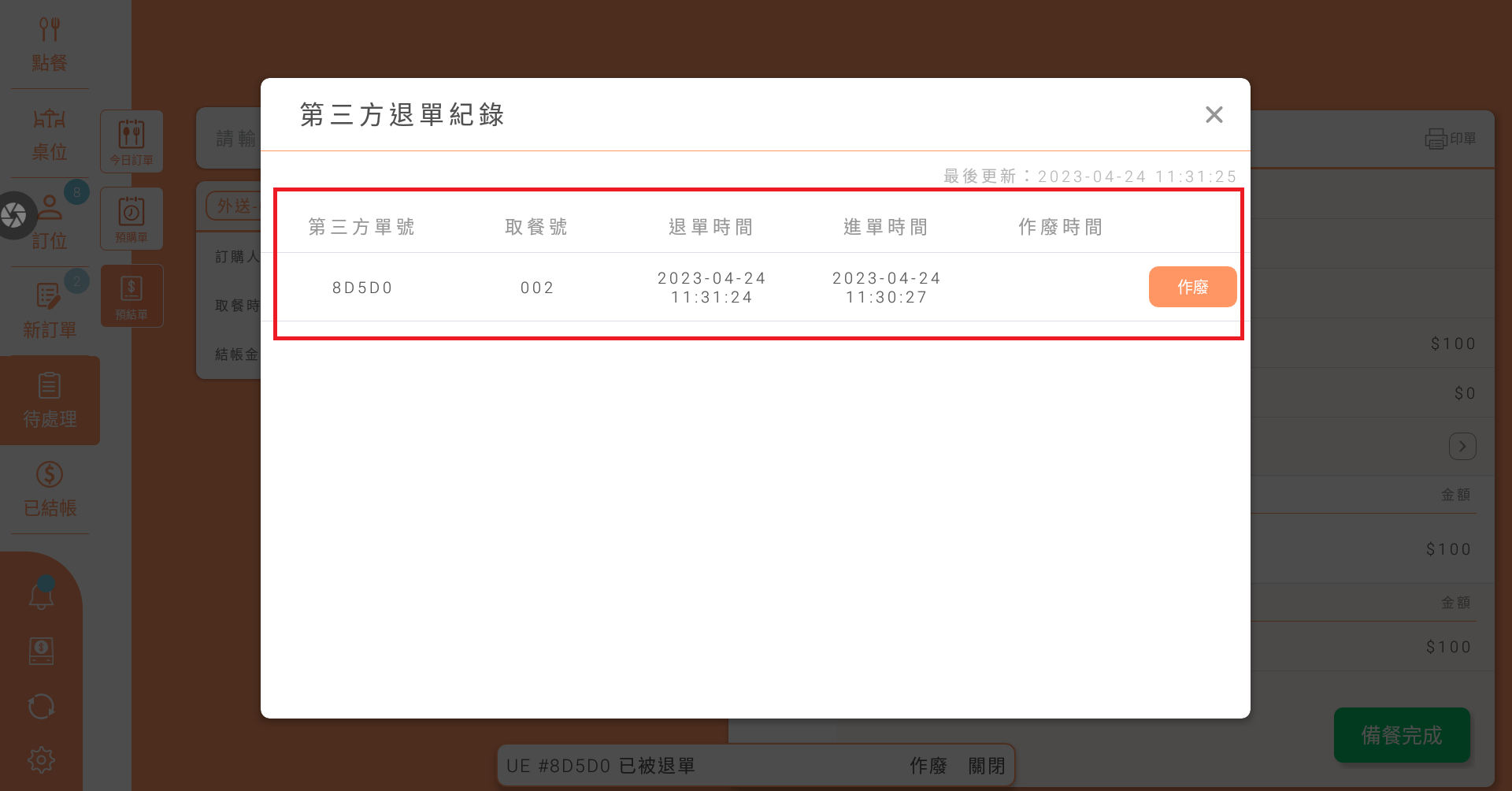The image size is (1512, 791).
Task: Open 新訂單 new orders
Action: click(x=49, y=311)
